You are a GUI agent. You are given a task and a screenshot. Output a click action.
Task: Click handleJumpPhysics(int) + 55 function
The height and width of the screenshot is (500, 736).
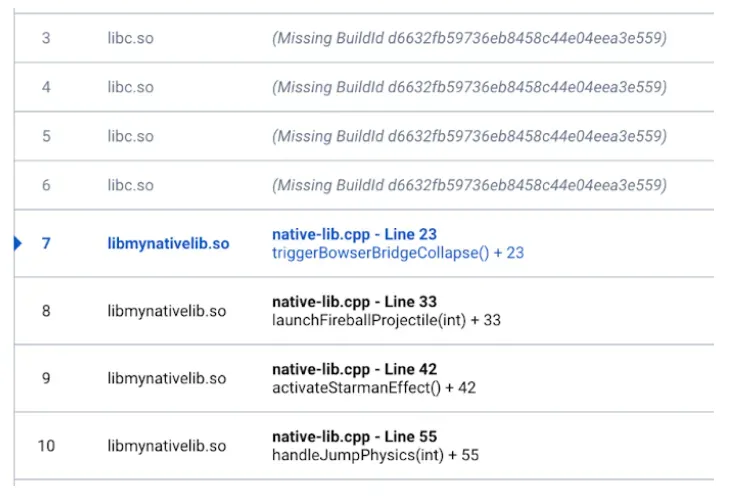[375, 455]
